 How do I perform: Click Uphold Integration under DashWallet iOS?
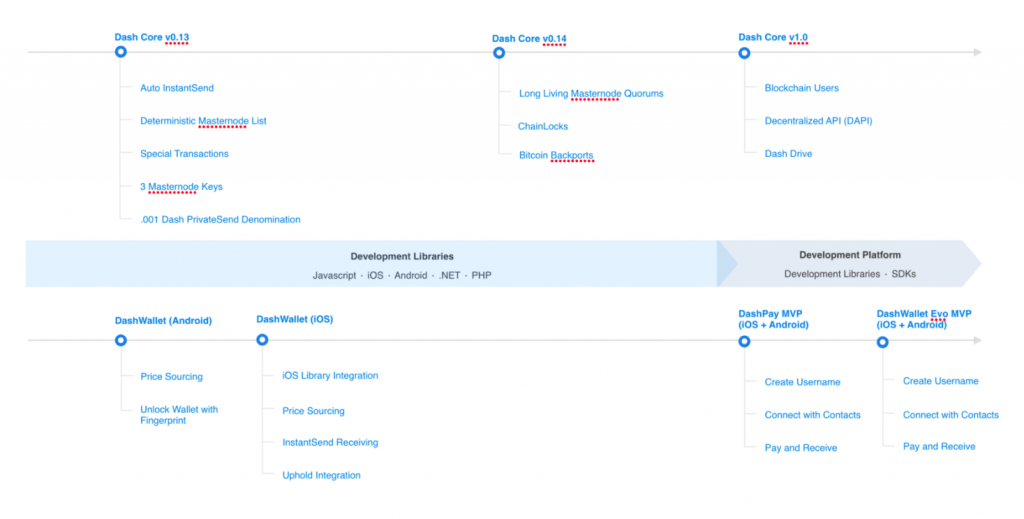(321, 475)
